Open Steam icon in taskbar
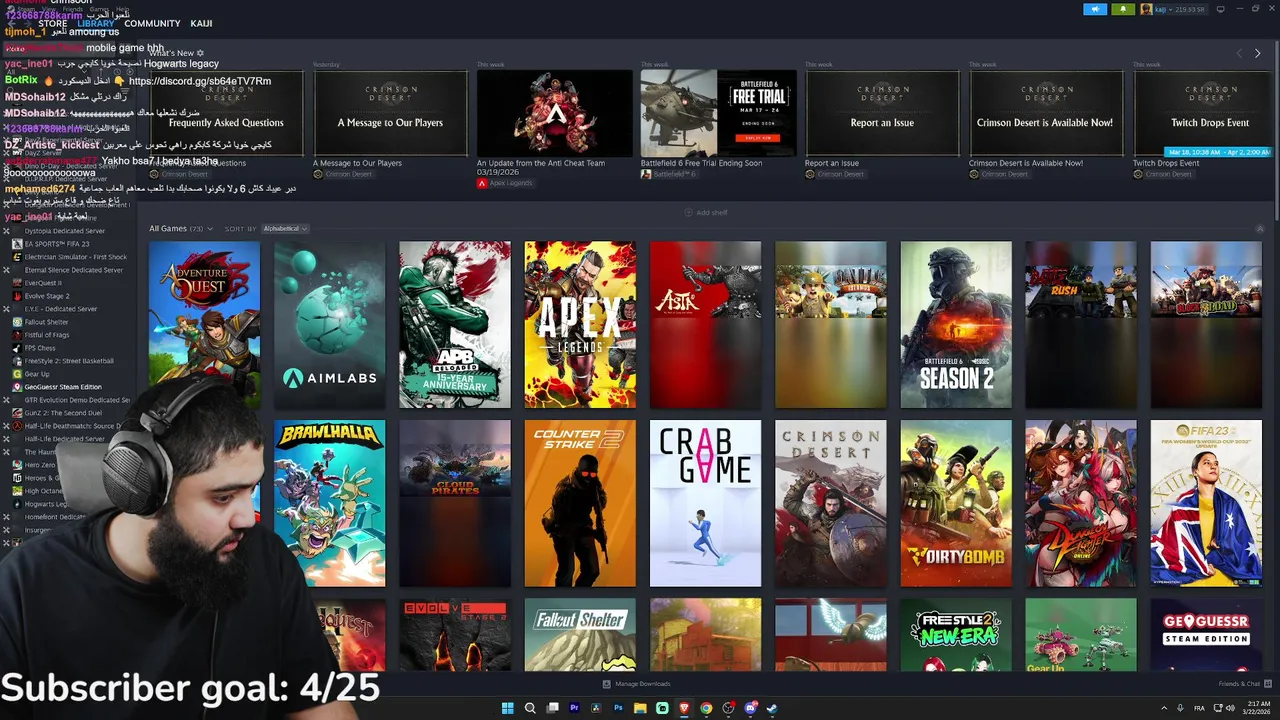This screenshot has width=1280, height=720. 772,708
